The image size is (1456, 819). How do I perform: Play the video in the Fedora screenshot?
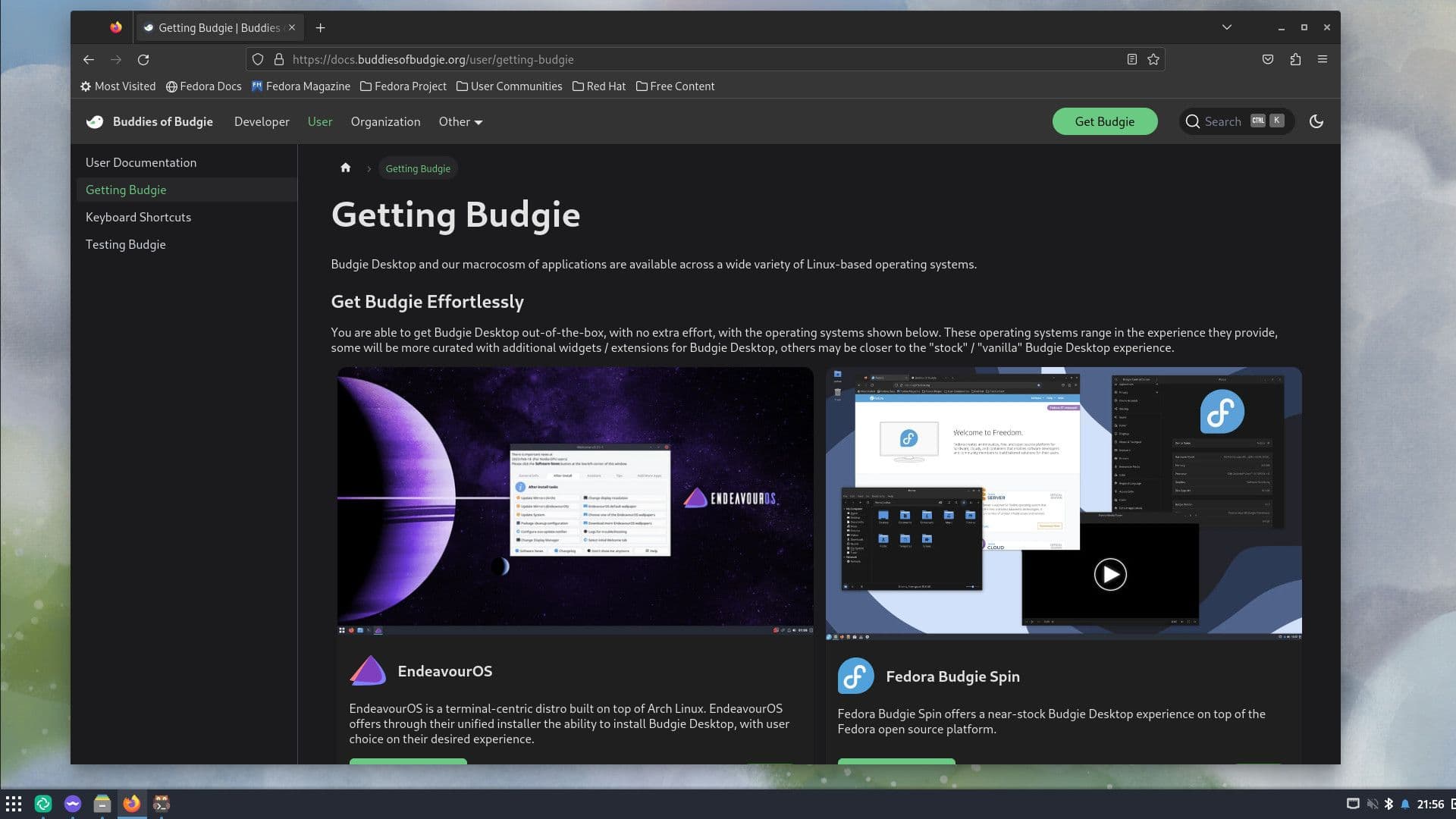(1110, 574)
